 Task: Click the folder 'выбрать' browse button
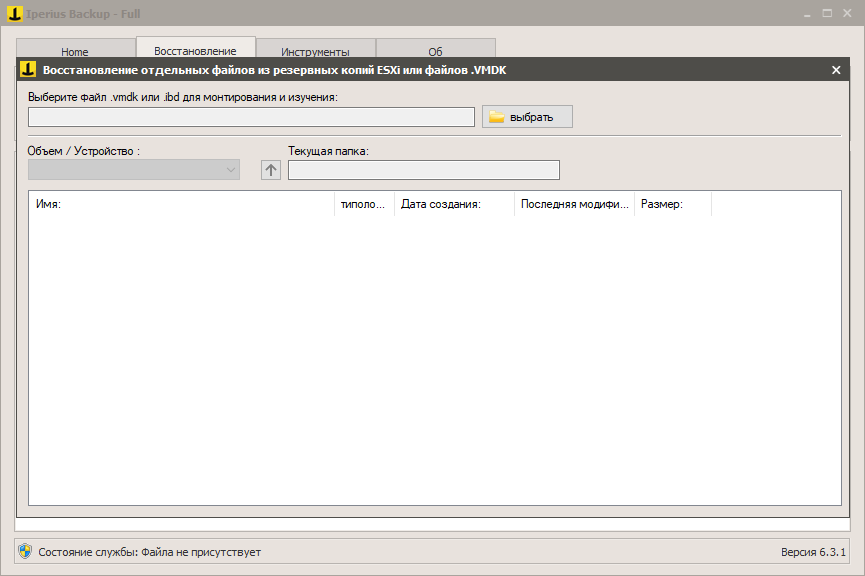527,116
